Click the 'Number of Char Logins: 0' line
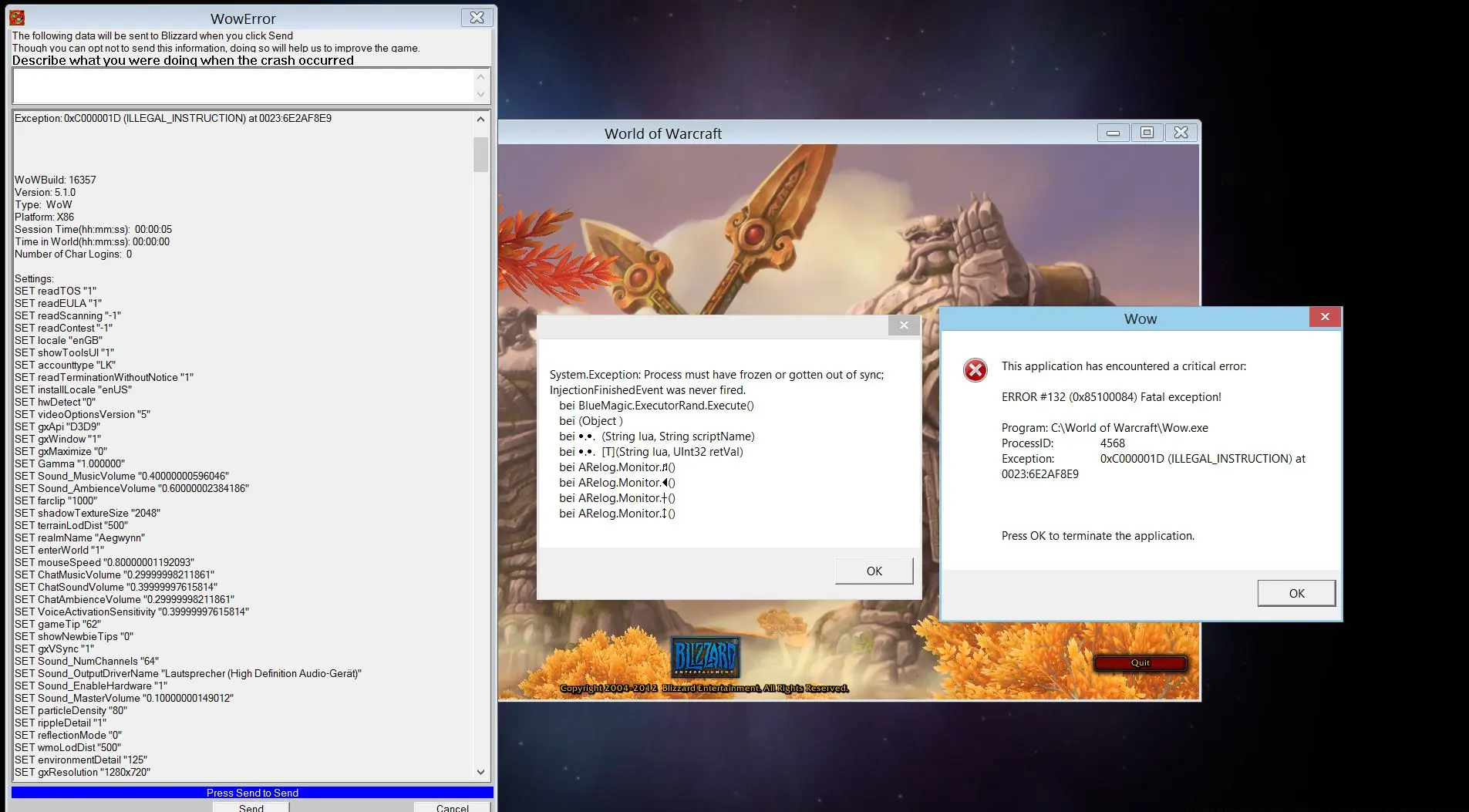Screen dimensions: 1469x812 (73, 254)
